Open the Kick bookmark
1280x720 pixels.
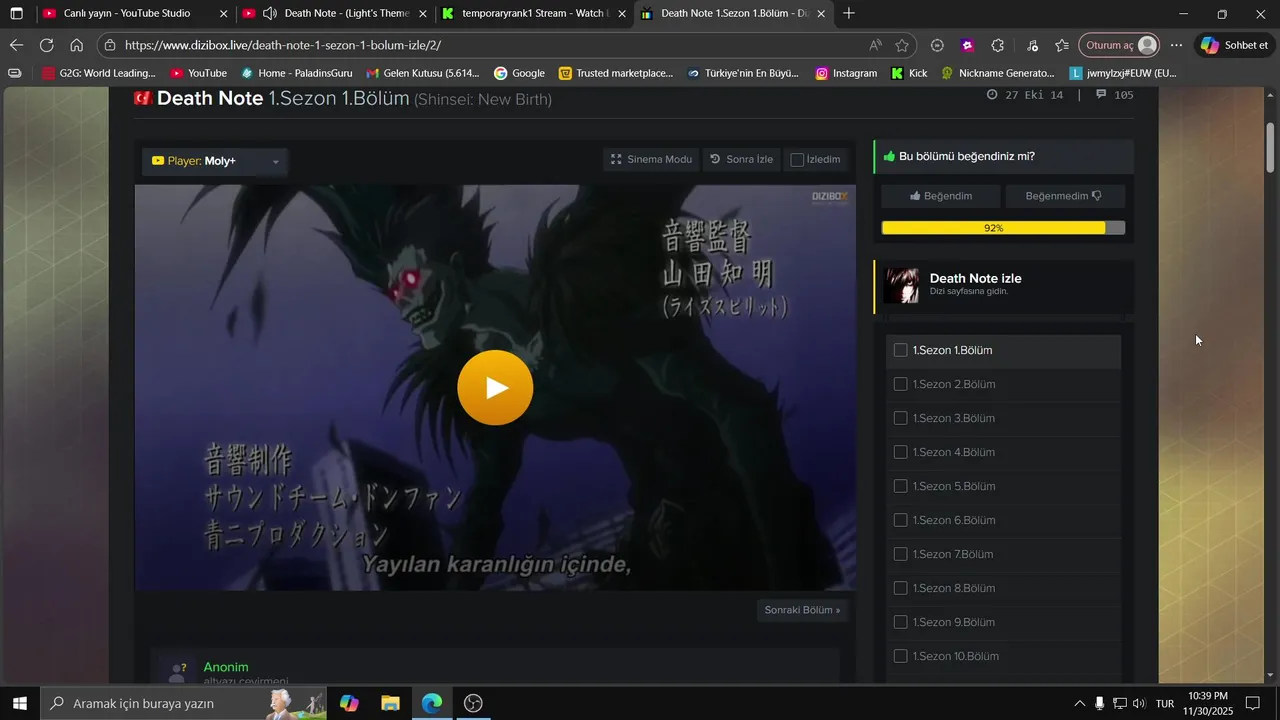909,73
